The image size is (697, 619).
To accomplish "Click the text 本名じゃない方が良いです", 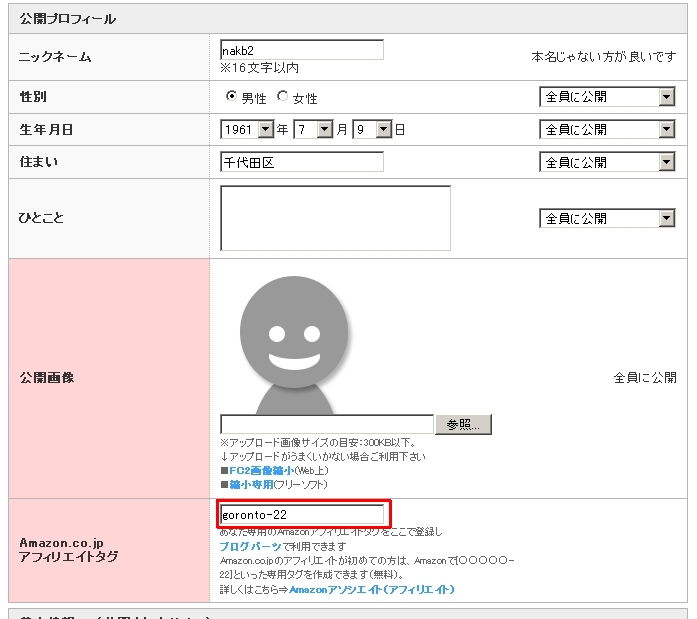I will pyautogui.click(x=604, y=56).
